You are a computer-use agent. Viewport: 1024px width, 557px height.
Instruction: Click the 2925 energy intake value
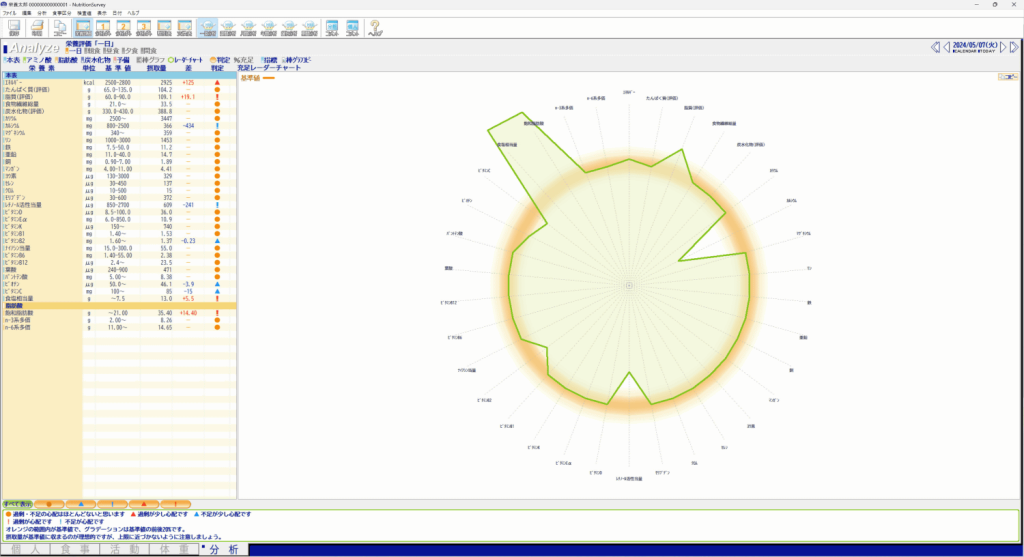point(165,83)
